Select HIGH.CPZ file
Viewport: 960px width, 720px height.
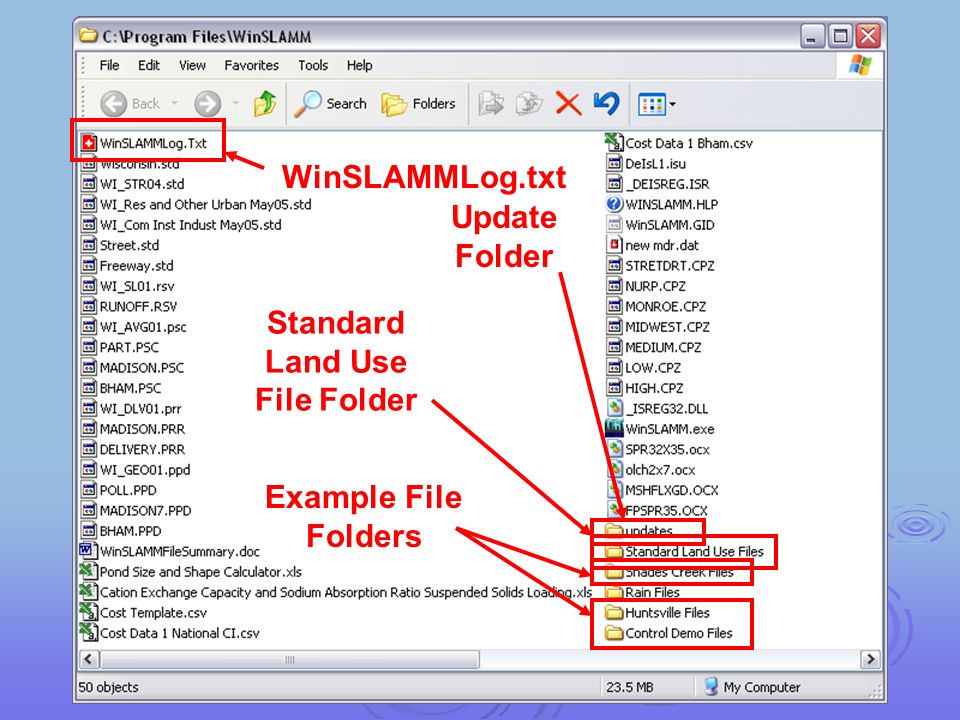pyautogui.click(x=645, y=388)
